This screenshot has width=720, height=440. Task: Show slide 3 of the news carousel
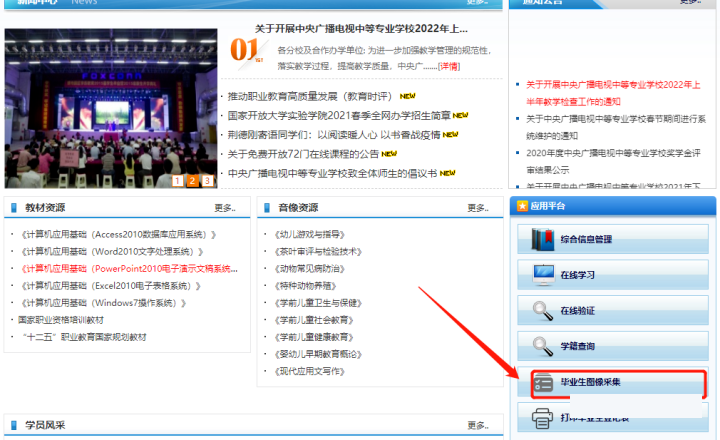tap(208, 181)
